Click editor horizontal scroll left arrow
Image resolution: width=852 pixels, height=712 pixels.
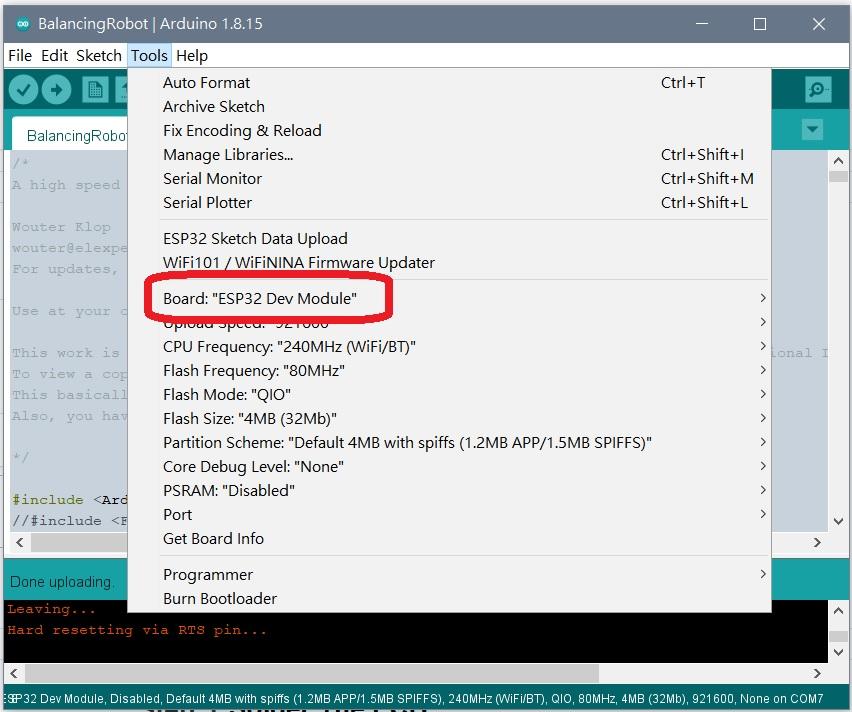(x=20, y=542)
